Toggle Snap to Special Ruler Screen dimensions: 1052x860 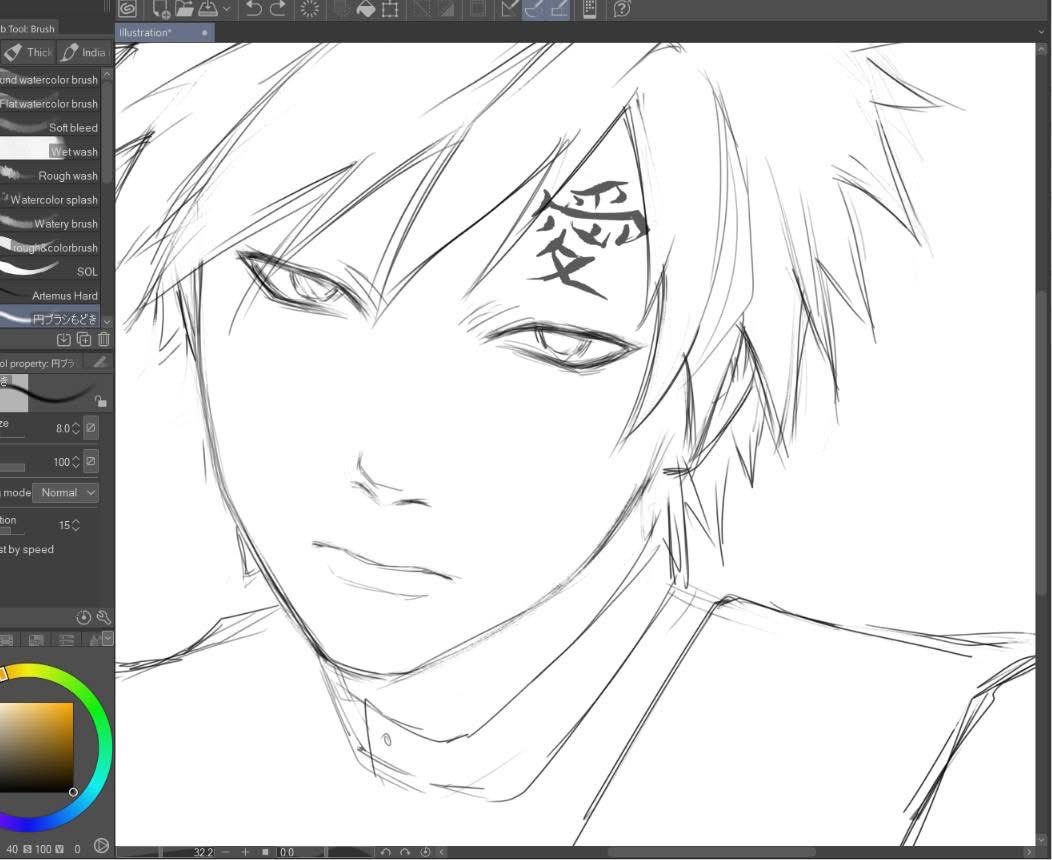coord(534,9)
